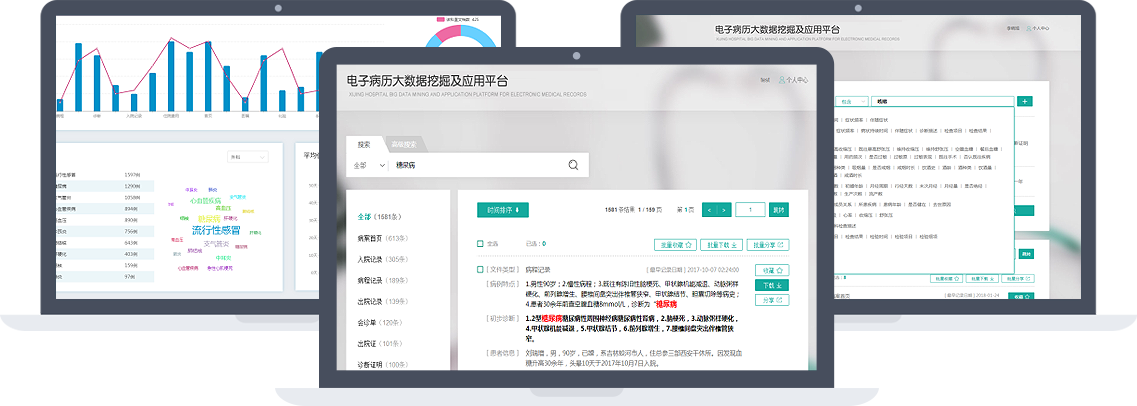Click 时间排序 sort button
The image size is (1137, 406).
pyautogui.click(x=502, y=210)
